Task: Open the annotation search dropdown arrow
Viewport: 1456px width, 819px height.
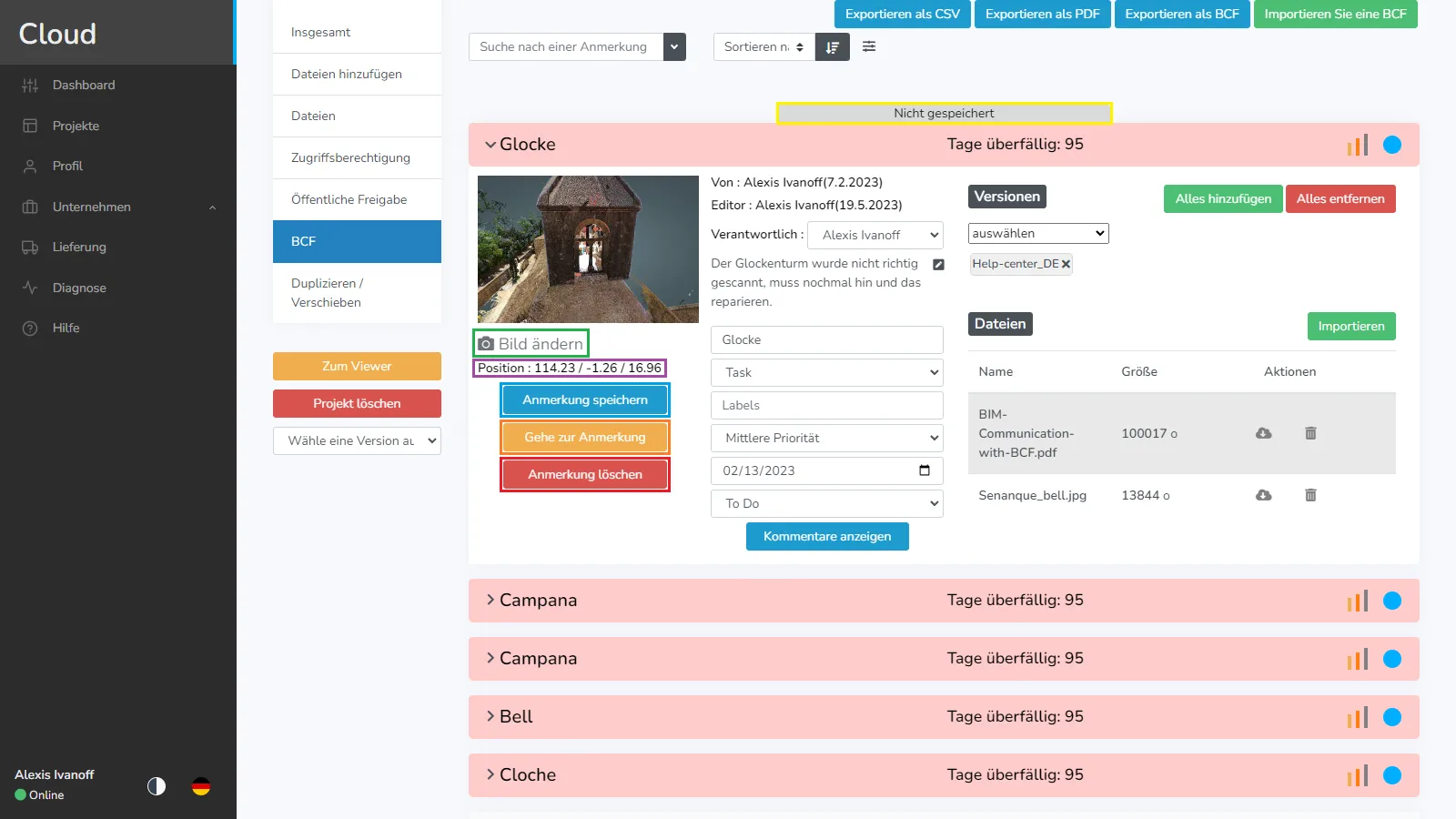Action: click(674, 47)
